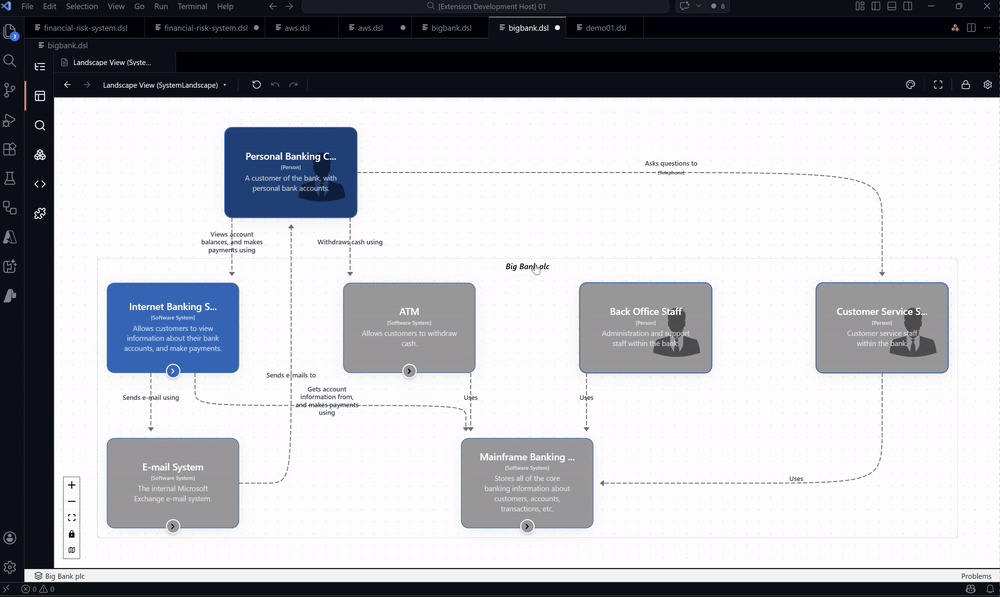Image resolution: width=1000 pixels, height=597 pixels.
Task: Toggle the diagram toolbar lock
Action: [x=966, y=85]
